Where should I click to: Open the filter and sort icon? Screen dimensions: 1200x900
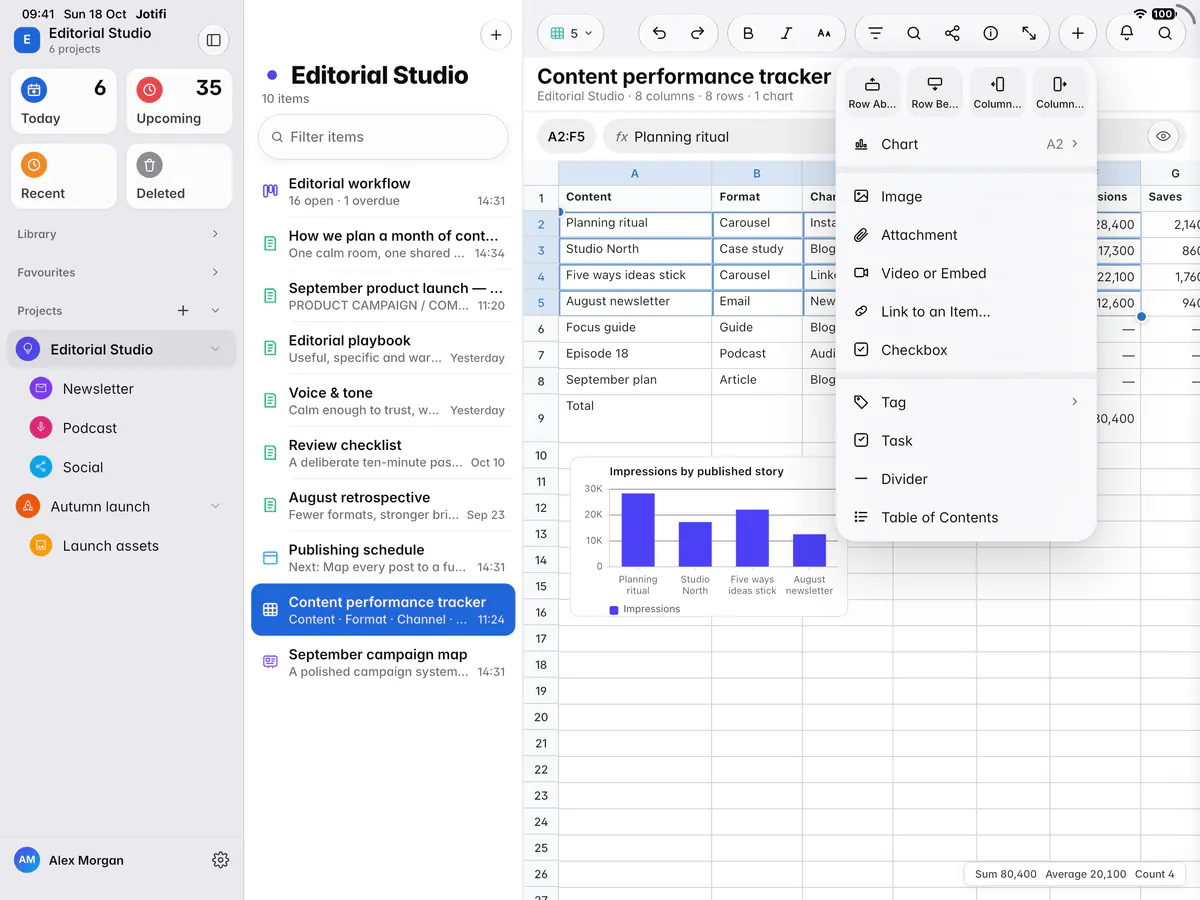coord(875,33)
